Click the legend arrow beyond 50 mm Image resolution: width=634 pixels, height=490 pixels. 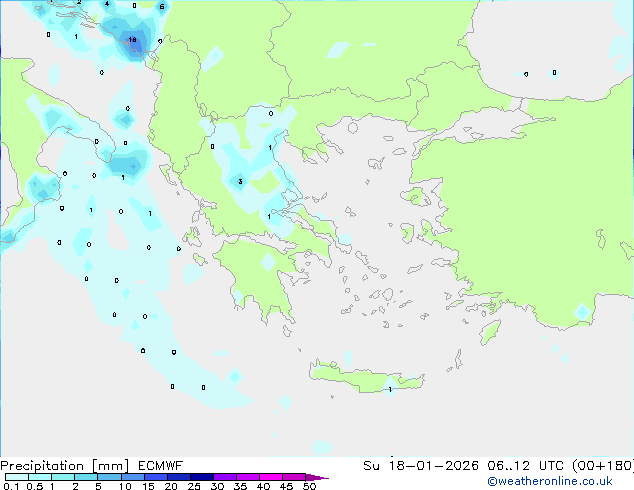coord(317,477)
